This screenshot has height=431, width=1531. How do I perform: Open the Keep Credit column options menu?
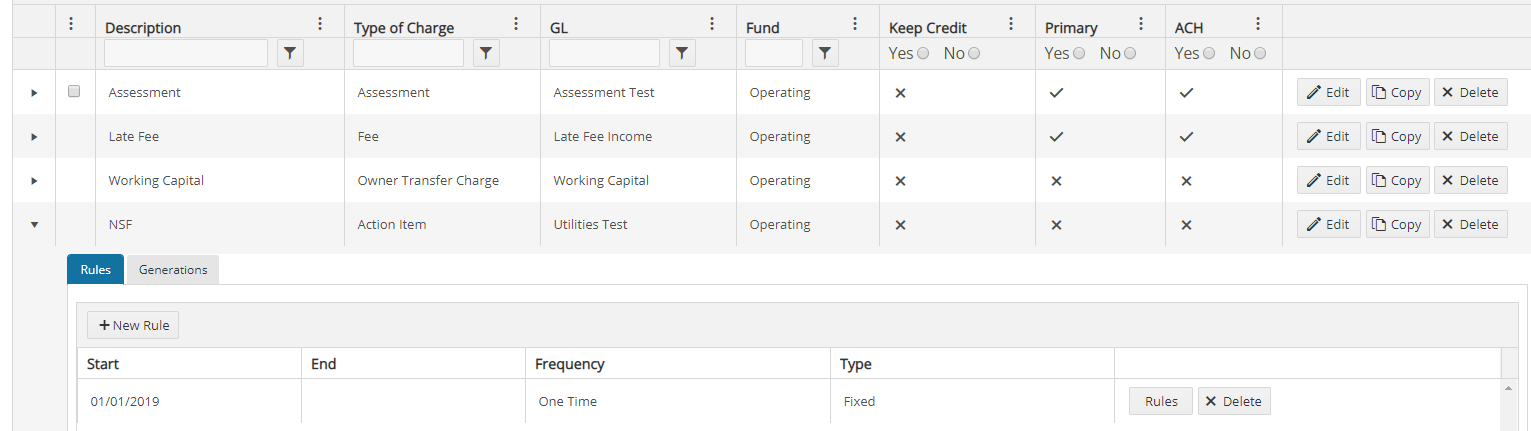[1011, 25]
